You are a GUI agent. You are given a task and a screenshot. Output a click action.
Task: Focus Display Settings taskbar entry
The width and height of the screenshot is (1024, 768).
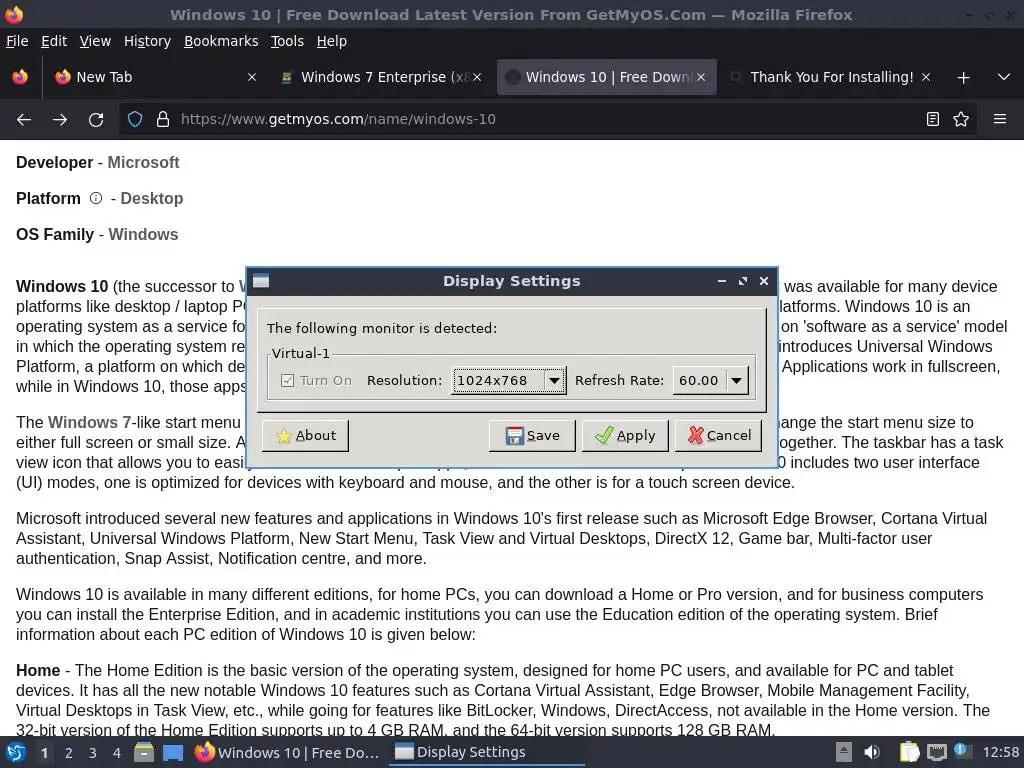click(487, 752)
